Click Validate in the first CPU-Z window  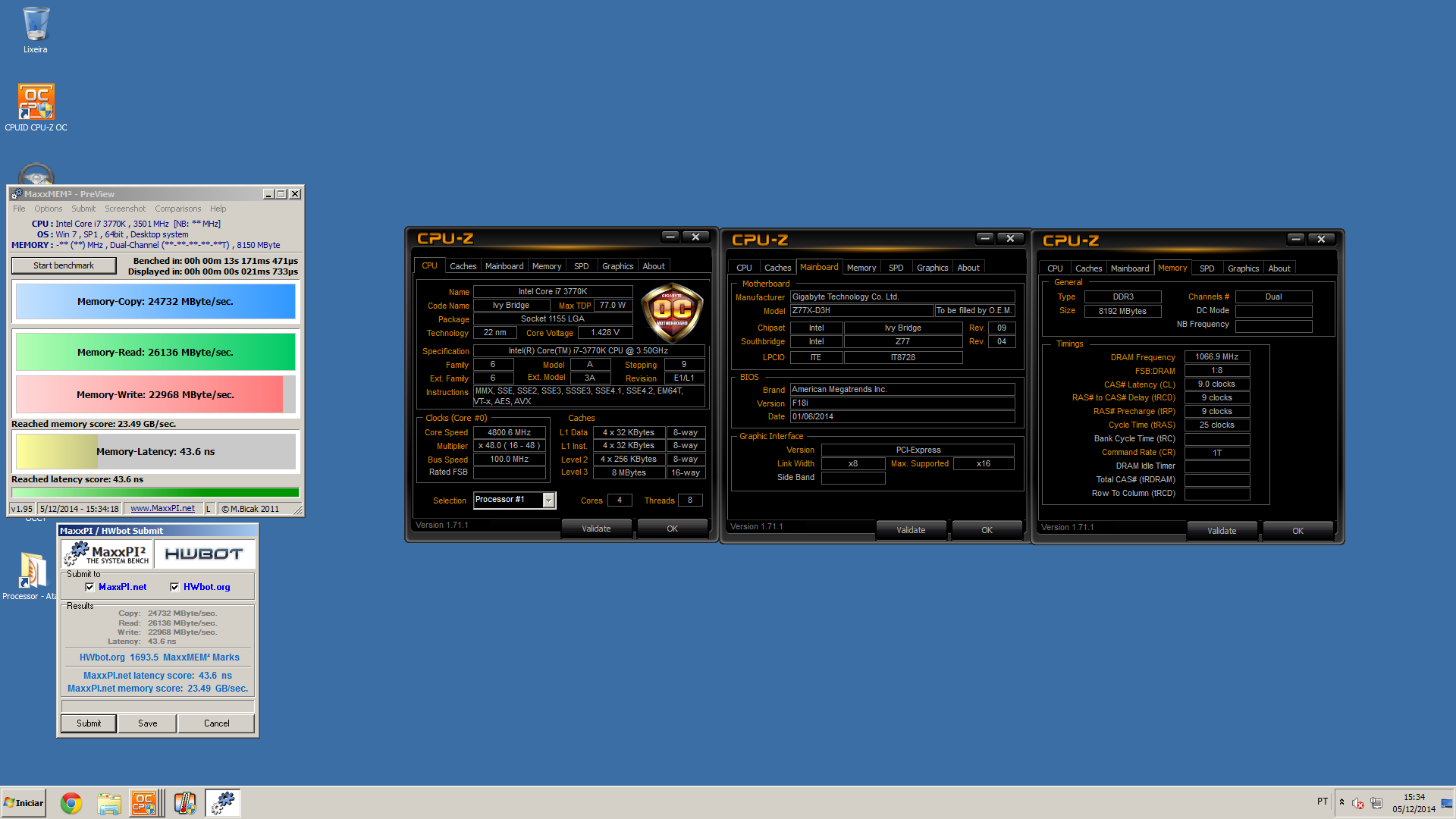coord(596,529)
